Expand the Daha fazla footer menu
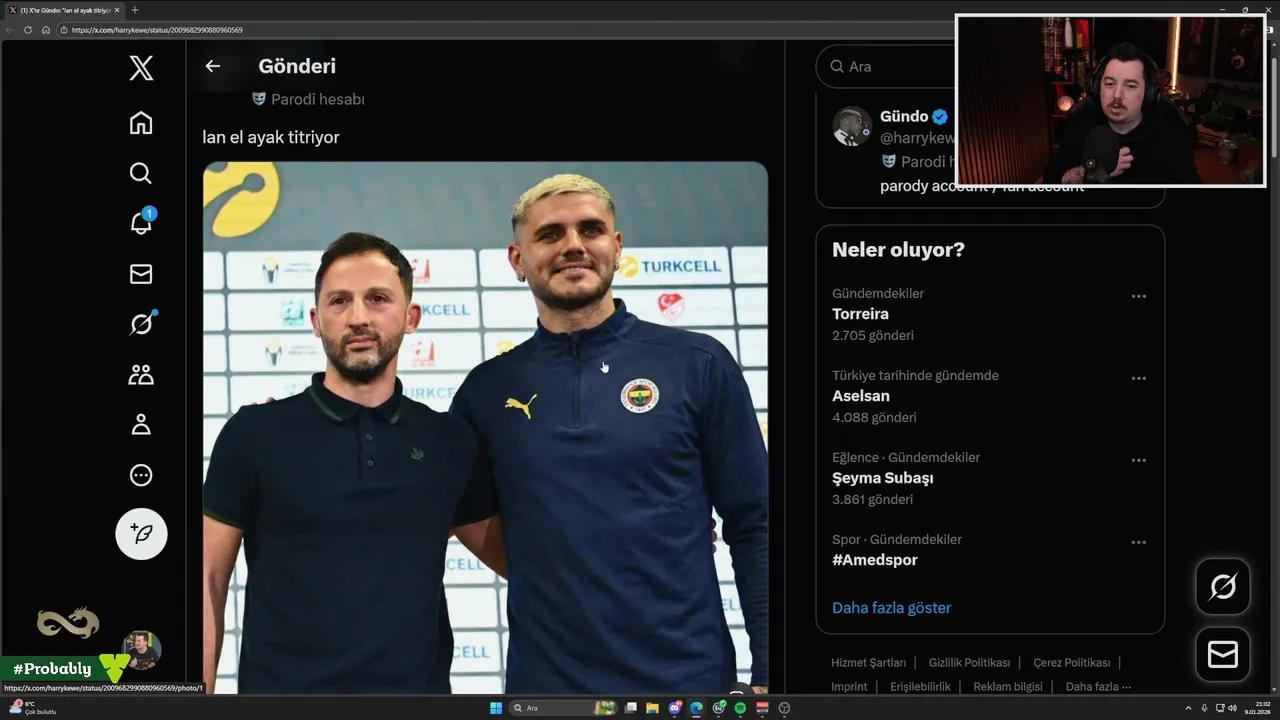The image size is (1280, 720). [x=1098, y=686]
